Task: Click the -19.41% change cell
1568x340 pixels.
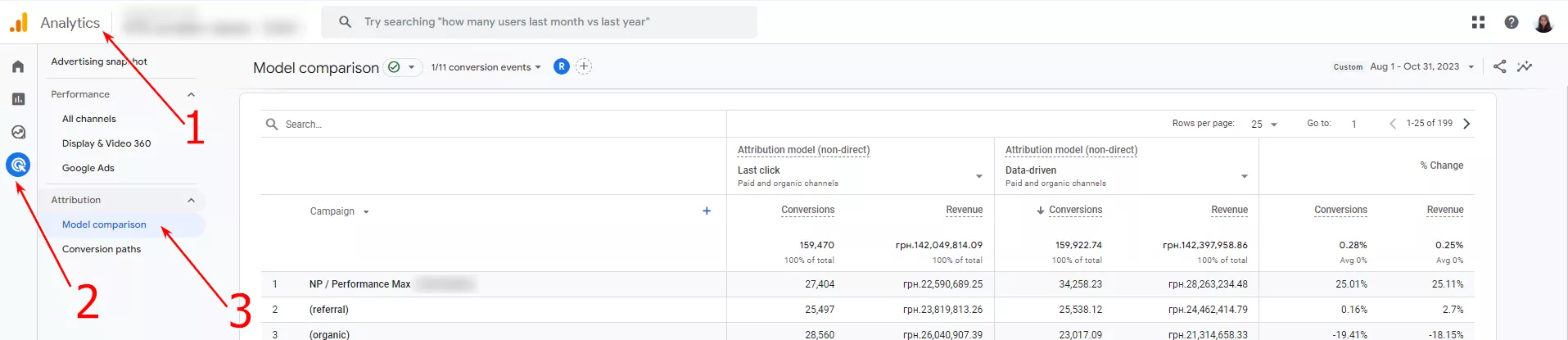Action: pyautogui.click(x=1349, y=334)
